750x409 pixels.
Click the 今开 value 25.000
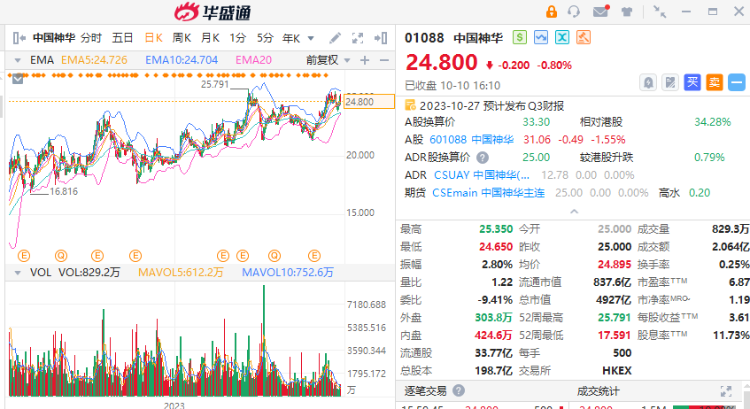point(615,229)
